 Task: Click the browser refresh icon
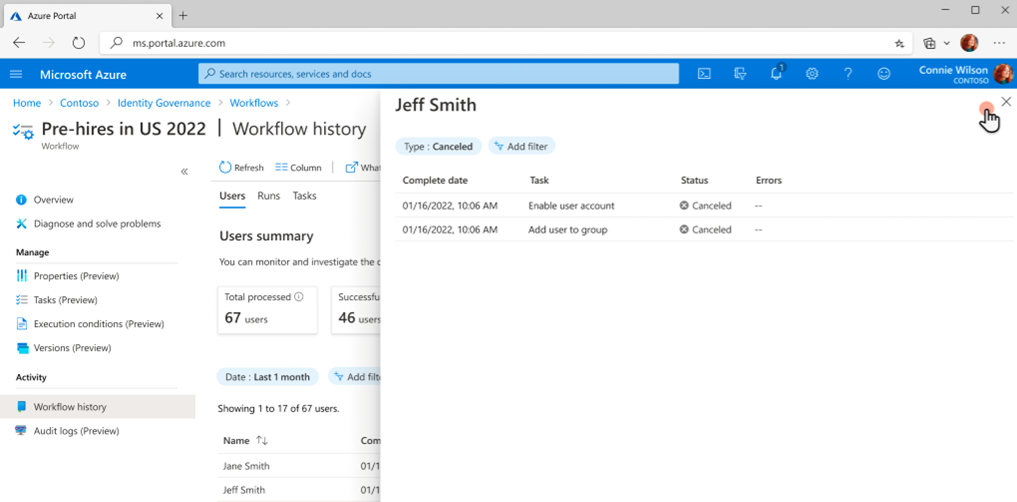[78, 43]
